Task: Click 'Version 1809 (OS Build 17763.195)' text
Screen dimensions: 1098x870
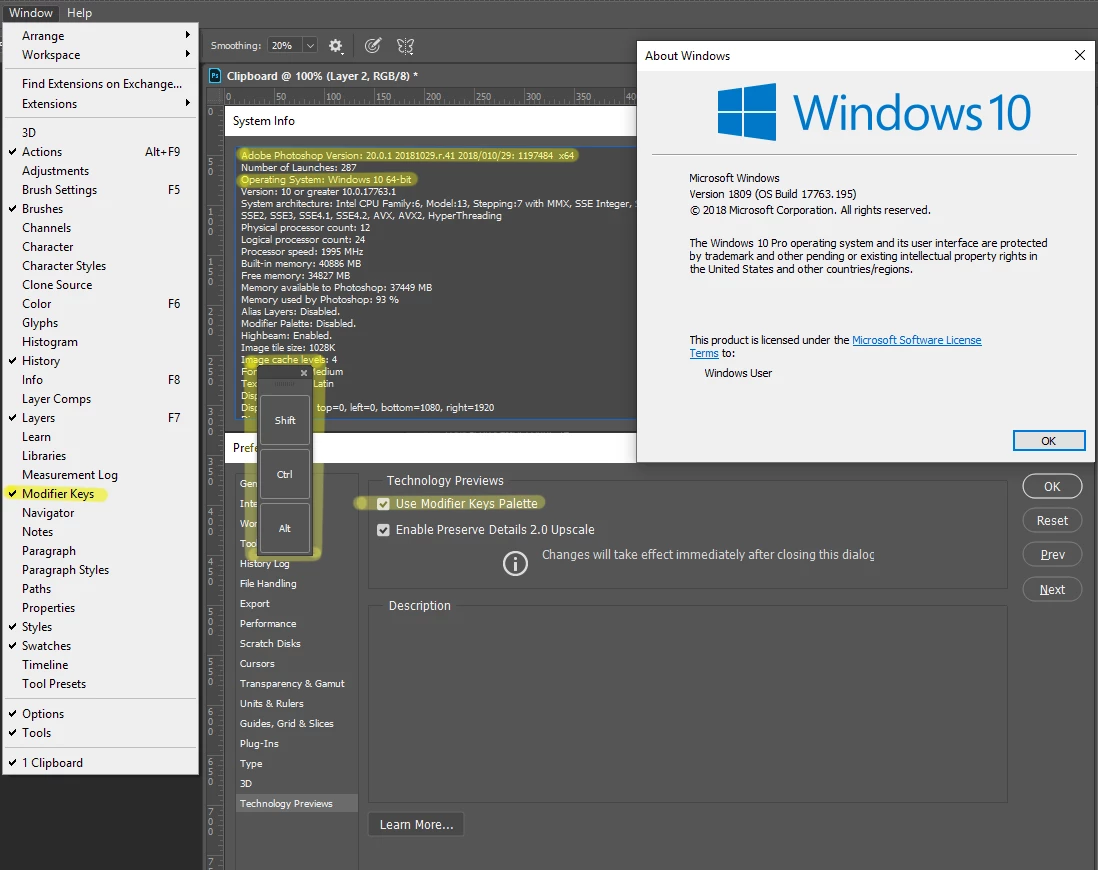Action: pos(772,194)
